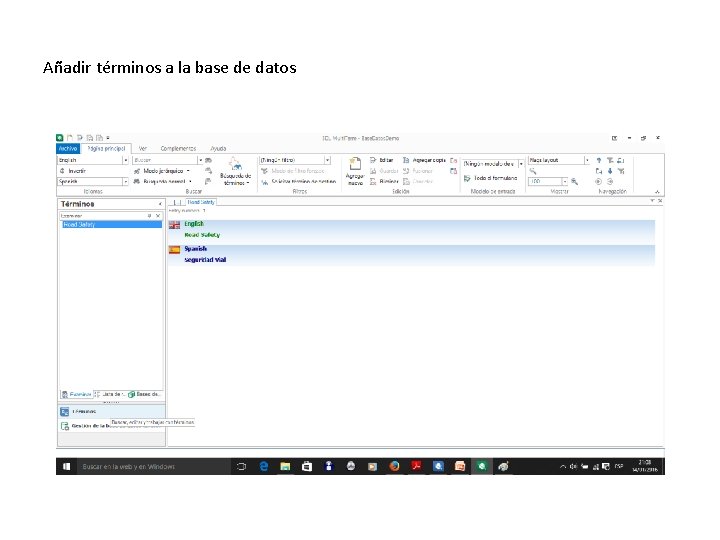Image resolution: width=720 pixels, height=540 pixels.
Task: Click the search binoculars icon beside Buscar field
Action: pos(208,160)
